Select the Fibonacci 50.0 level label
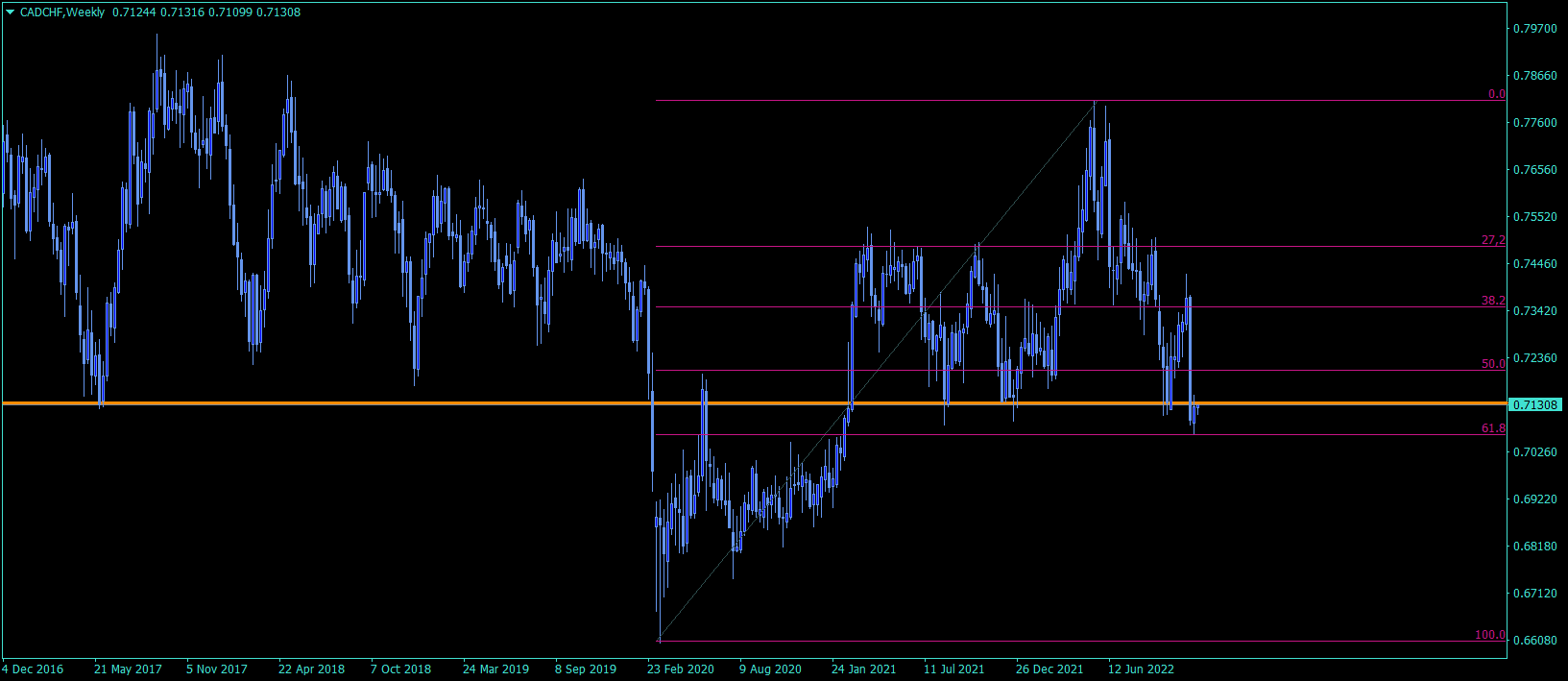Viewport: 1568px width, 681px height. [1493, 364]
